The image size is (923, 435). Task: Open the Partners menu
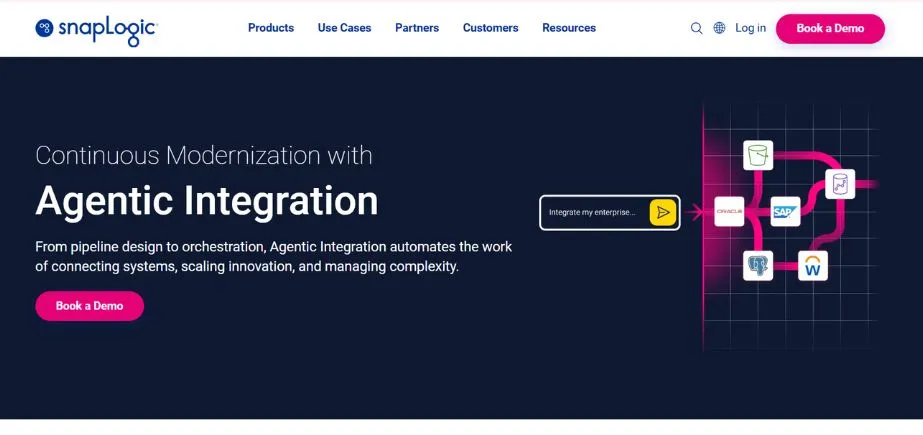click(x=417, y=28)
